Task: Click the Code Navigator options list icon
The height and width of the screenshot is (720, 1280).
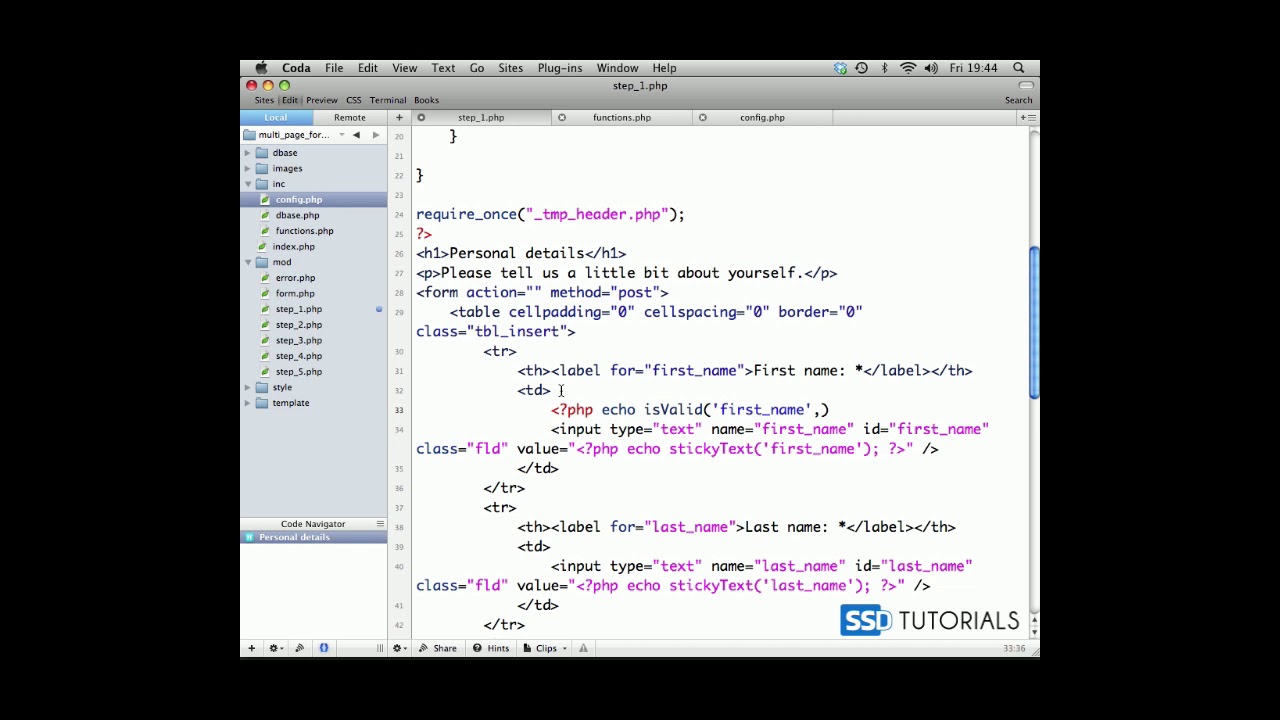Action: tap(380, 524)
